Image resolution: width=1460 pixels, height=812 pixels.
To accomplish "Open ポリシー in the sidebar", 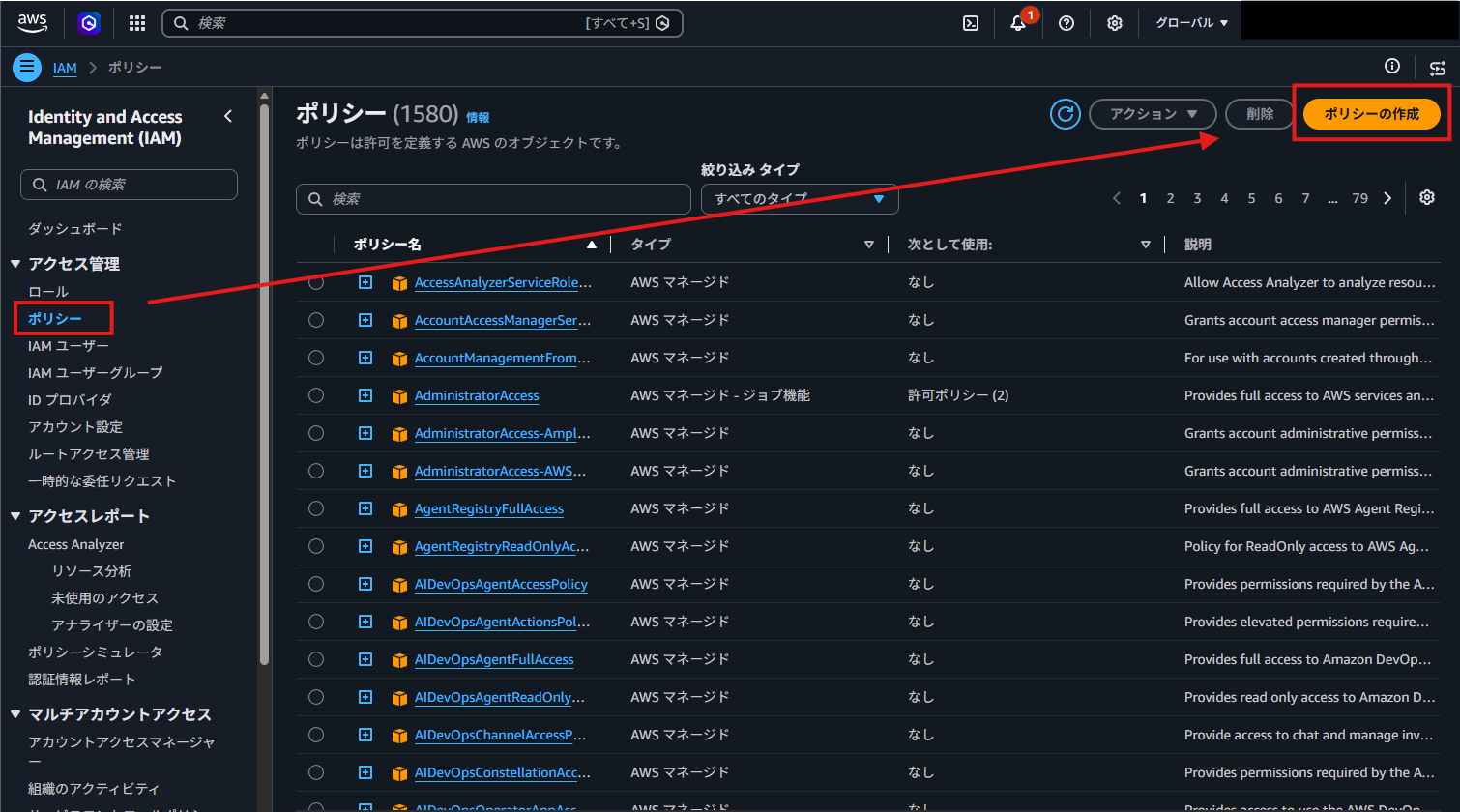I will pyautogui.click(x=55, y=318).
